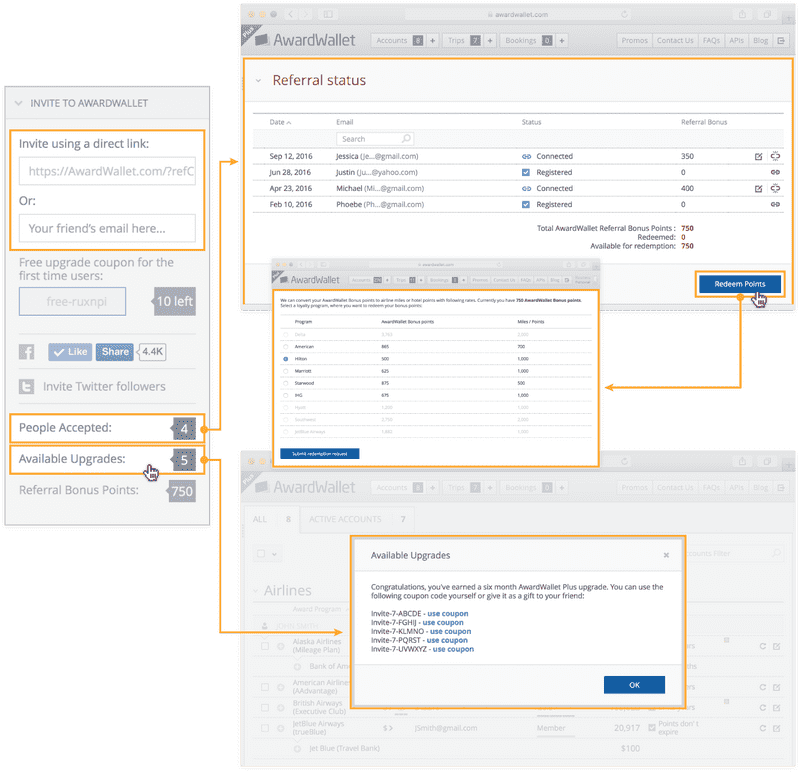Screen dimensions: 800x772
Task: Open FAQs in Referral status window
Action: (x=711, y=40)
